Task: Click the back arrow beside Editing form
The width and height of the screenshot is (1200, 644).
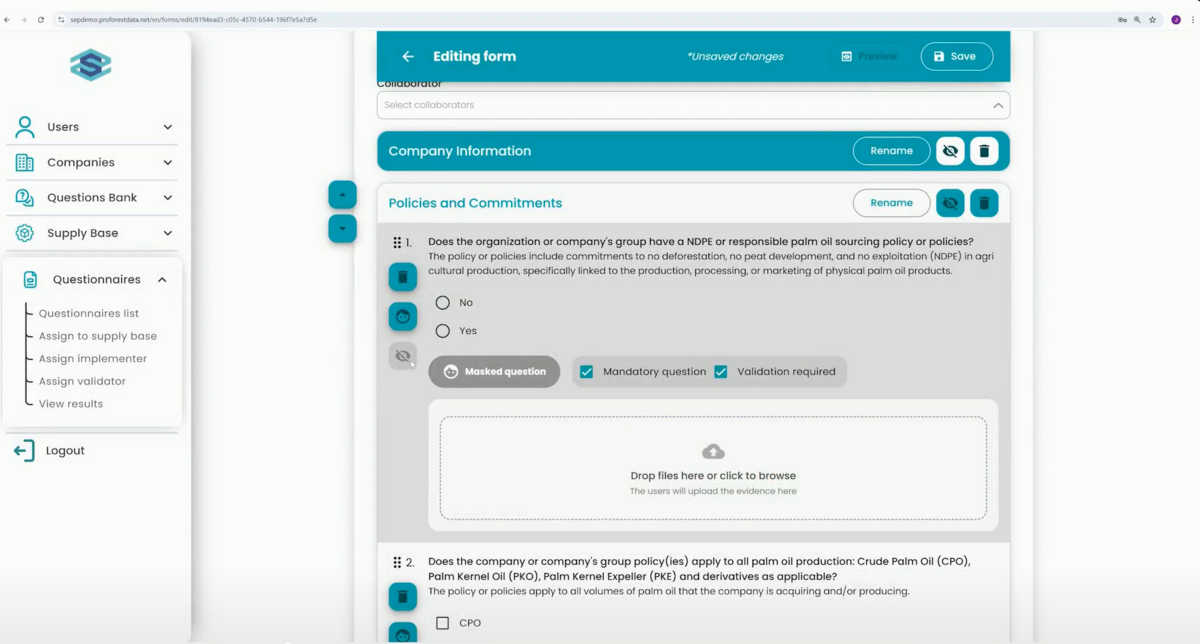Action: pos(407,57)
